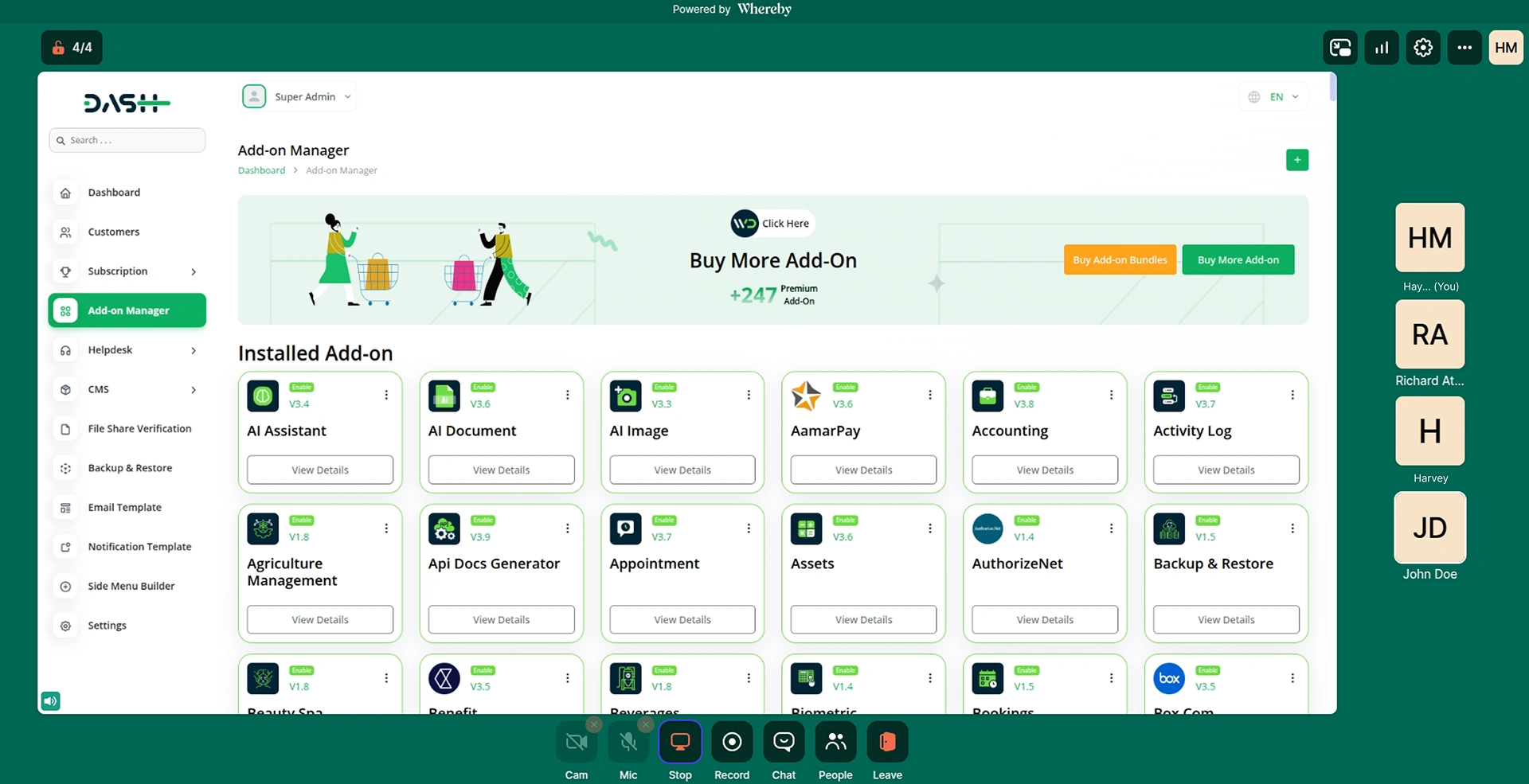The image size is (1529, 784).
Task: Open the People participants panel
Action: click(x=835, y=742)
